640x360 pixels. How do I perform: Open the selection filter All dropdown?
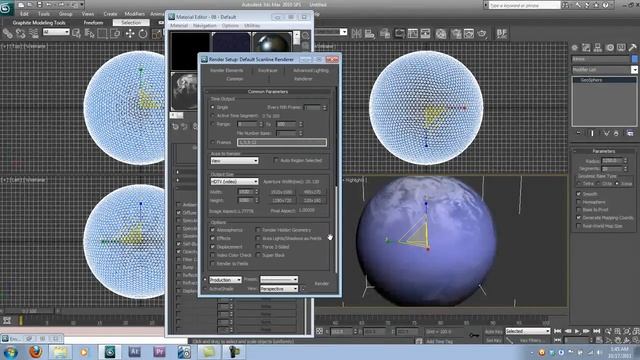[56, 32]
